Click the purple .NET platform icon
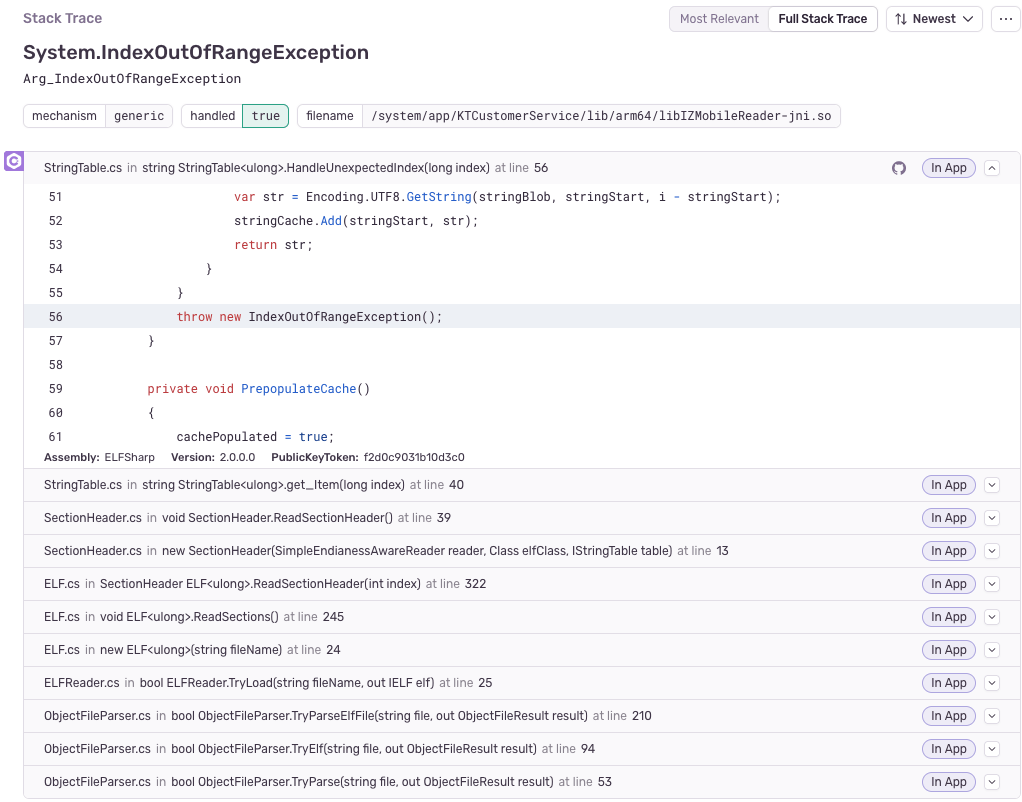Viewport: 1022px width, 802px height. click(x=14, y=161)
